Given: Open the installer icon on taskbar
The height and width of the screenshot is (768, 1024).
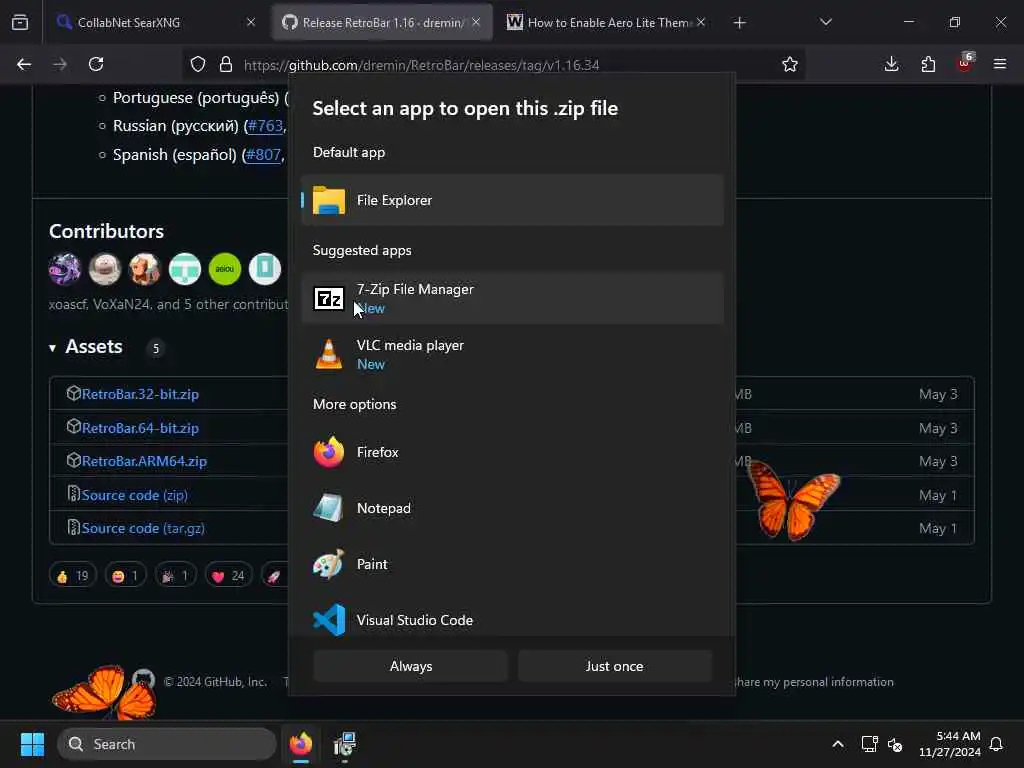Looking at the screenshot, I should pyautogui.click(x=344, y=744).
